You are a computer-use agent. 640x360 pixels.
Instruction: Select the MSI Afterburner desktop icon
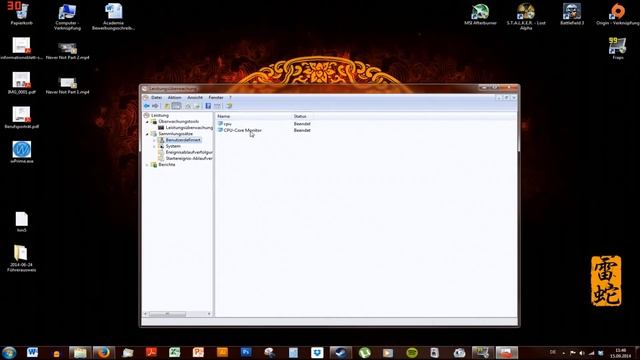pyautogui.click(x=480, y=14)
